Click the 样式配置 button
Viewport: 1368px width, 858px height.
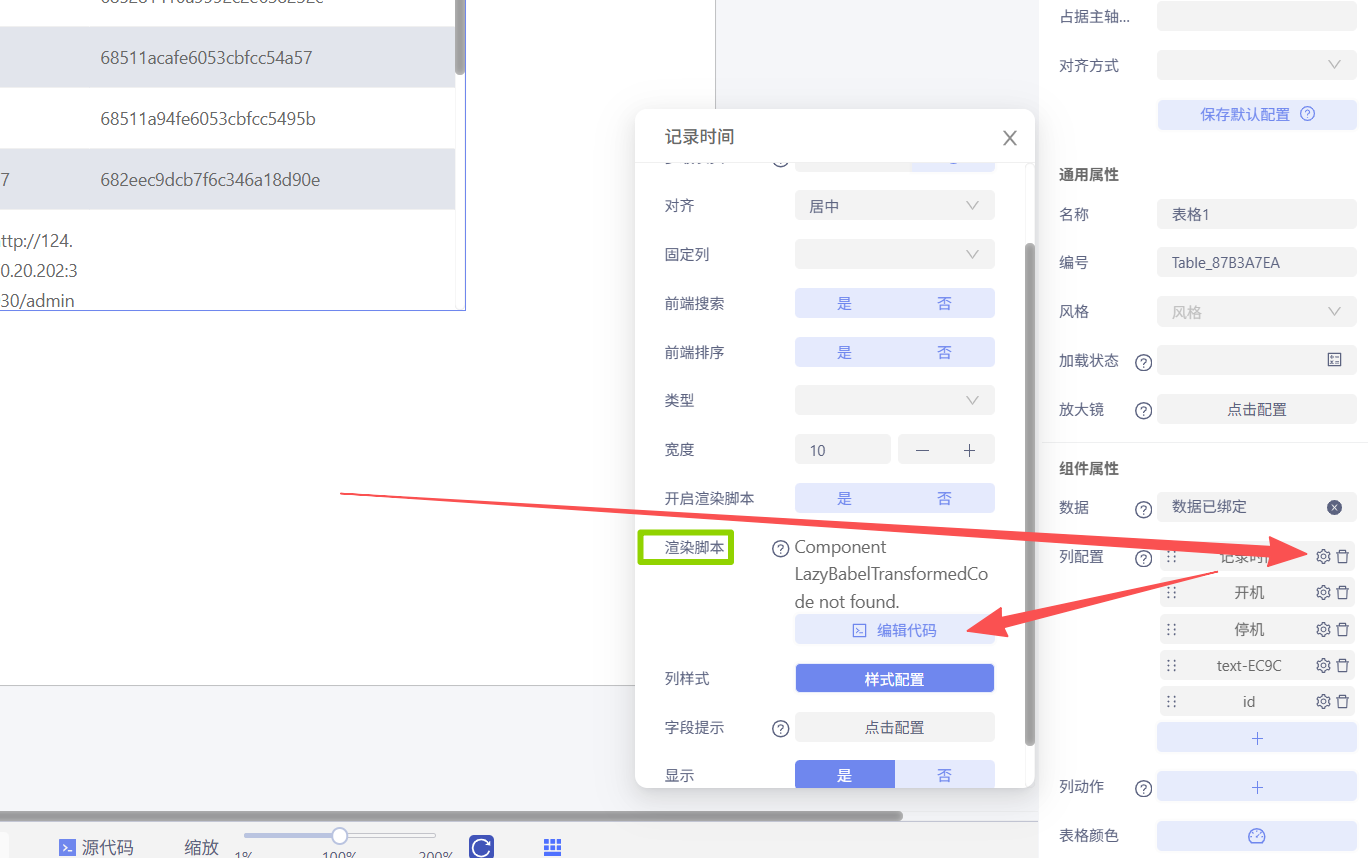point(894,679)
